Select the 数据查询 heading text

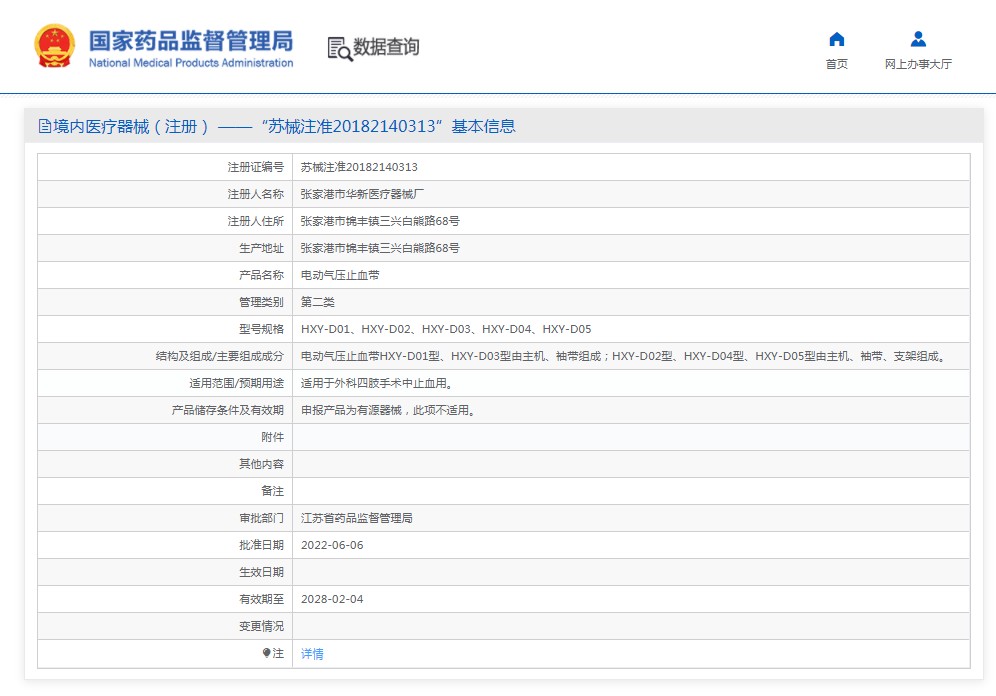[386, 47]
